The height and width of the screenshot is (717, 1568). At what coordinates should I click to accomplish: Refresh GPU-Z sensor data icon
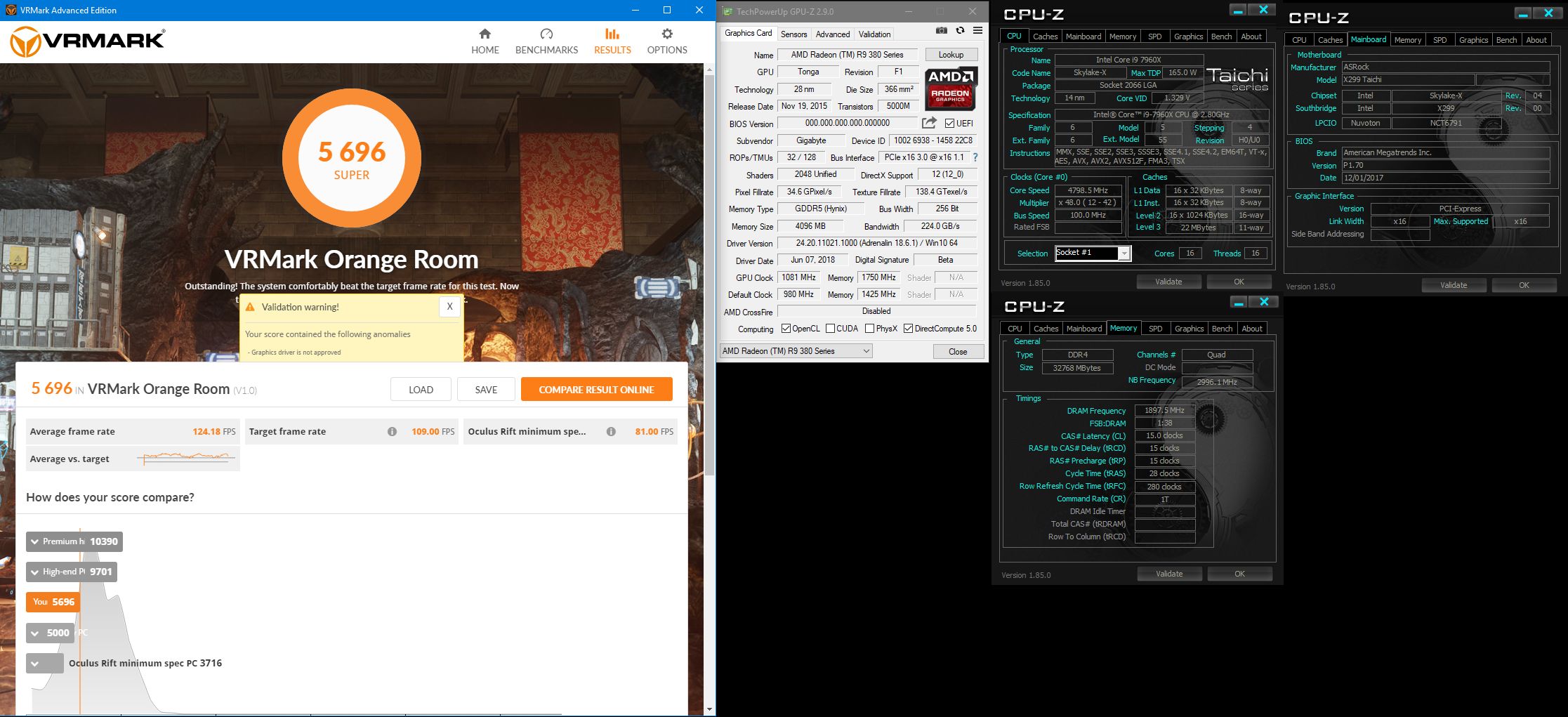coord(960,30)
